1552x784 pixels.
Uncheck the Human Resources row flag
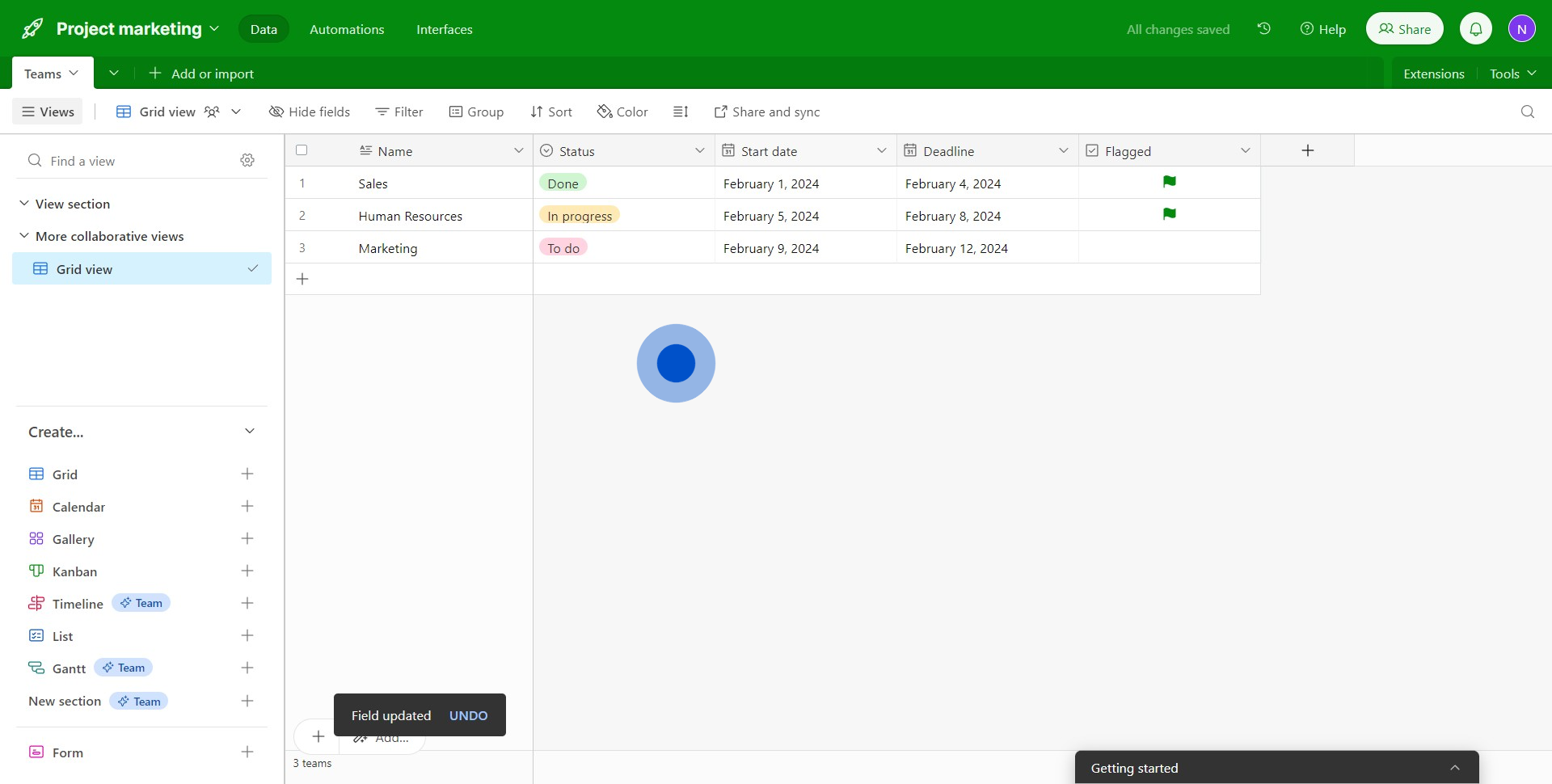pyautogui.click(x=1169, y=214)
